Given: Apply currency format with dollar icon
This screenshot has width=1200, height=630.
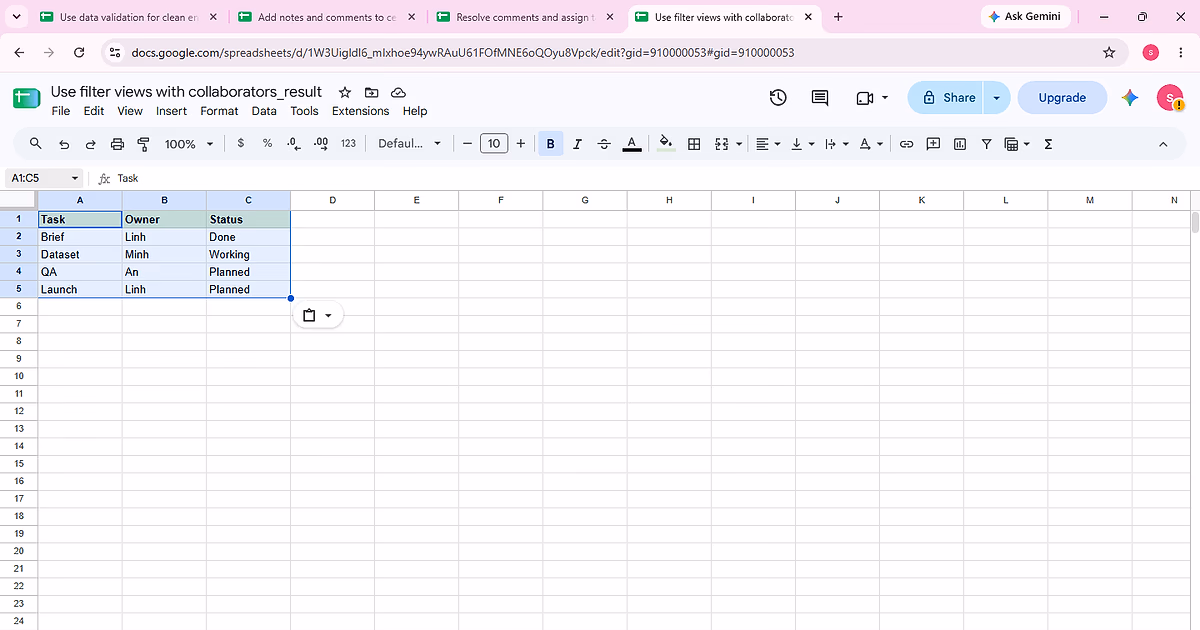Looking at the screenshot, I should (241, 144).
